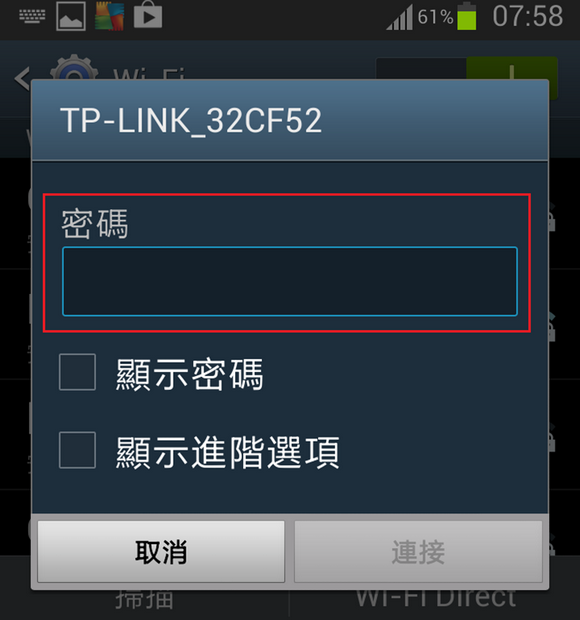Tap the clock showing 07:58
This screenshot has height=620, width=580.
click(x=527, y=16)
